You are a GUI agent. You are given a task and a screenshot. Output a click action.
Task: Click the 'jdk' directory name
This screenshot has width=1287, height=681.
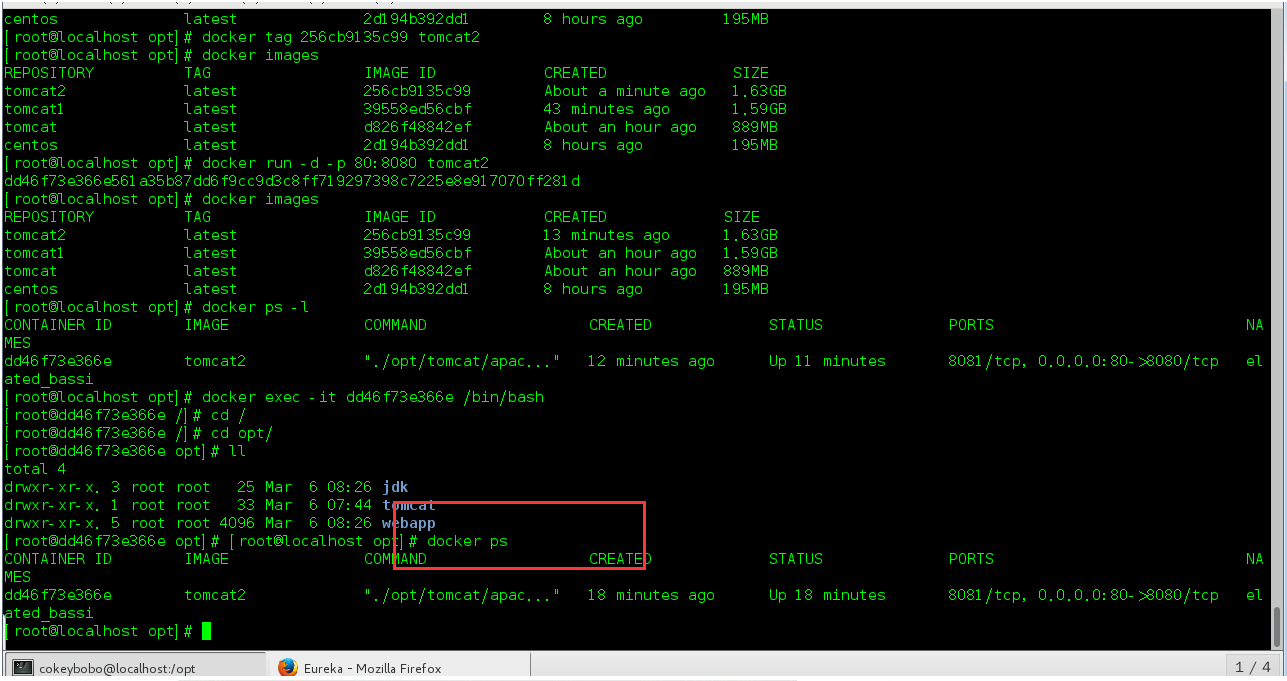395,487
